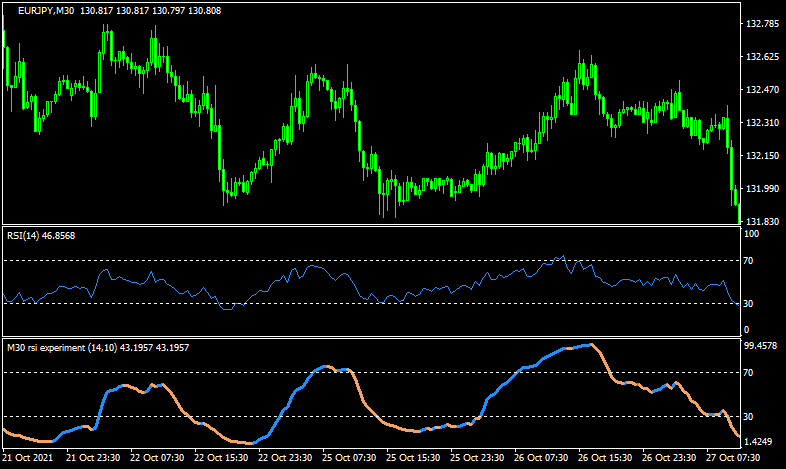
Task: Click the 21 Oct 23:30 time label
Action: (x=93, y=457)
